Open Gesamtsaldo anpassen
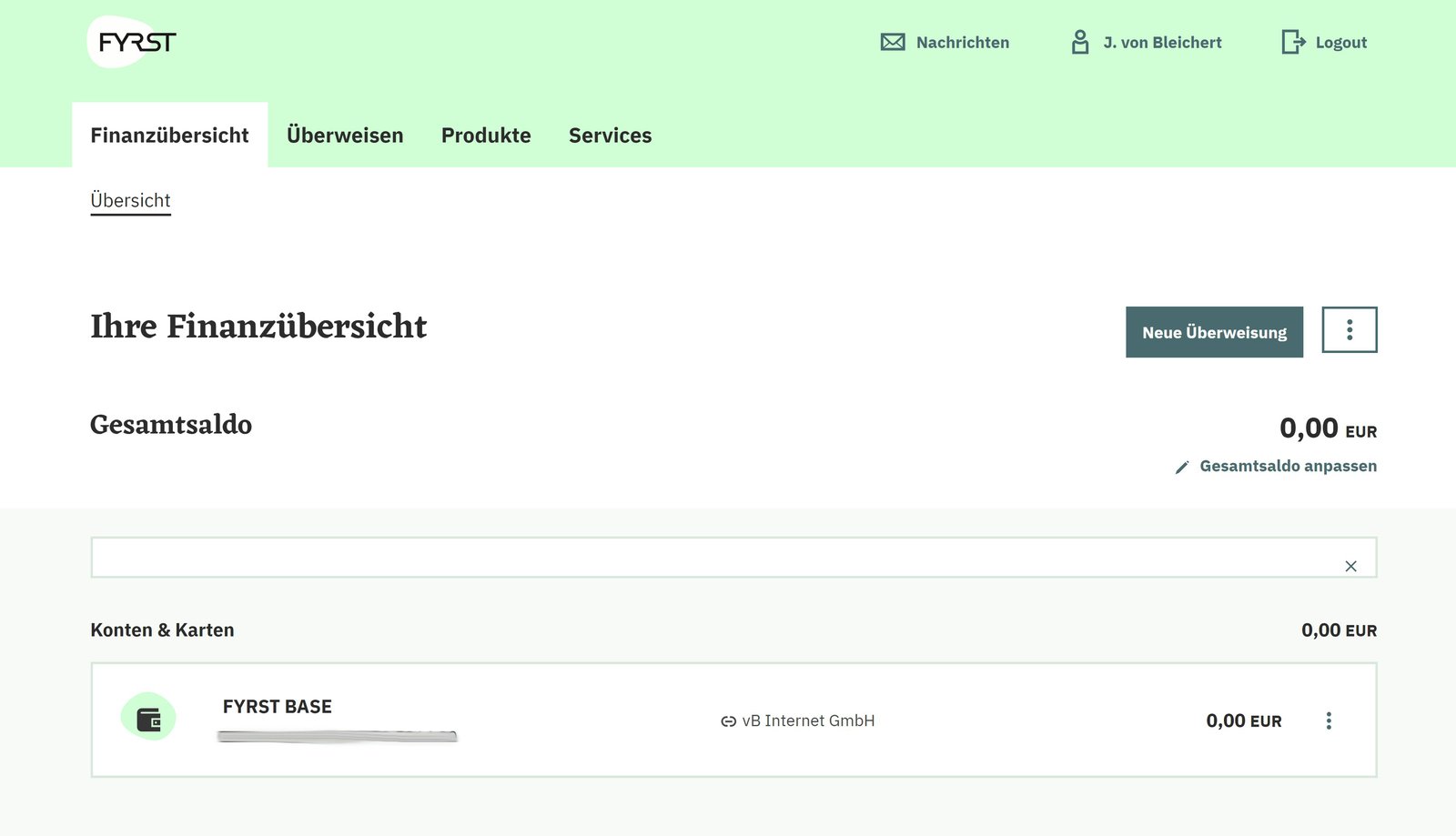 click(x=1288, y=466)
